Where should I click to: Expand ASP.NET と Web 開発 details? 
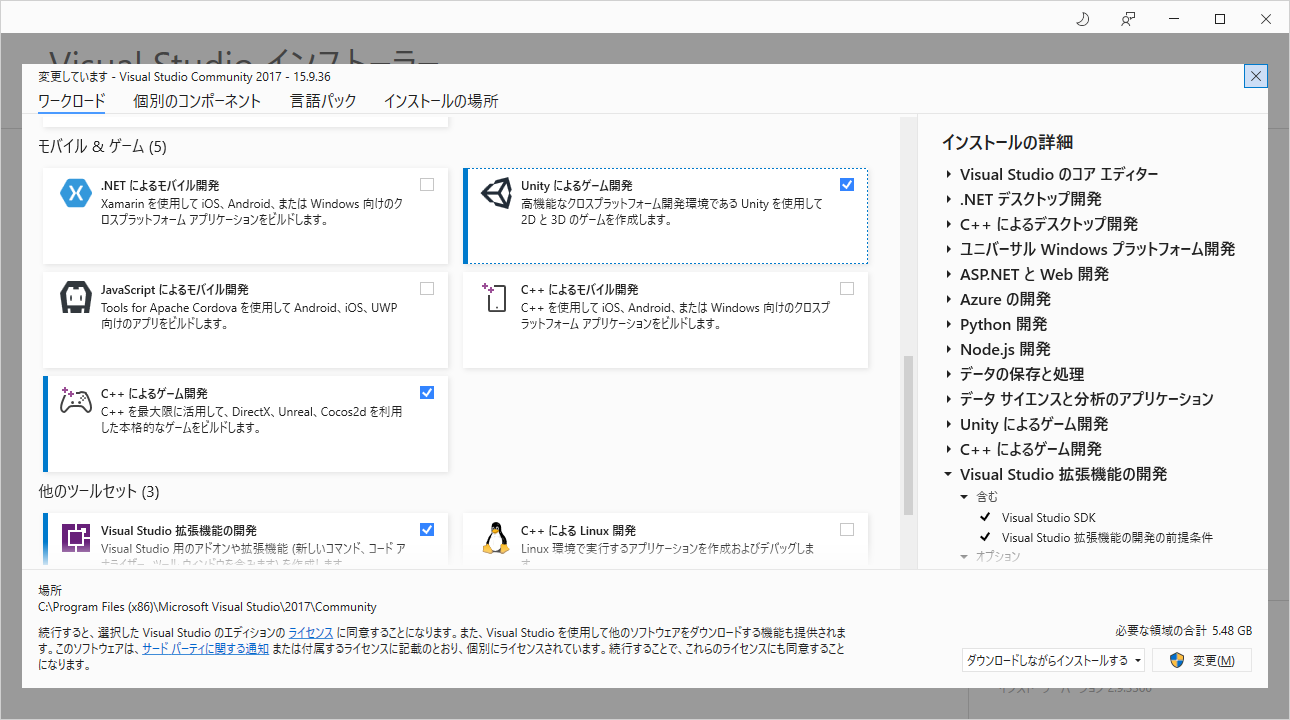[948, 274]
